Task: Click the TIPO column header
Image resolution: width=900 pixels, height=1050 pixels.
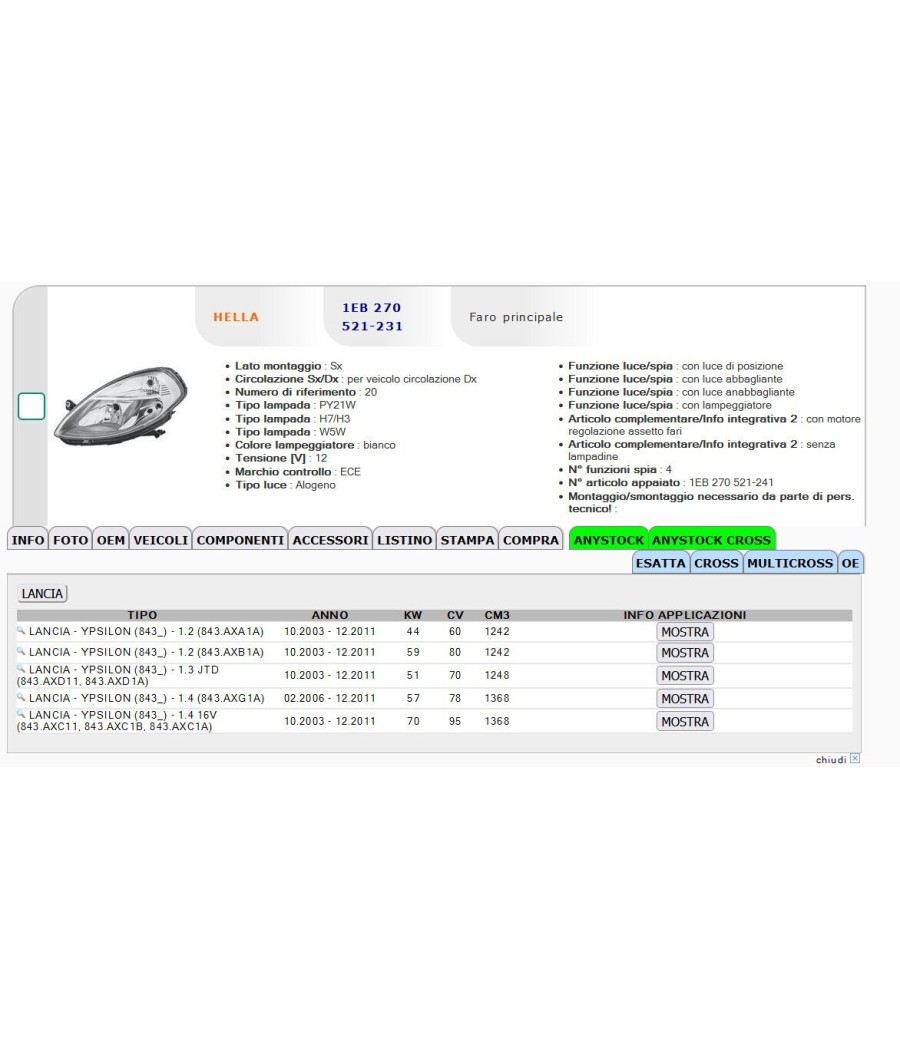Action: pos(142,615)
